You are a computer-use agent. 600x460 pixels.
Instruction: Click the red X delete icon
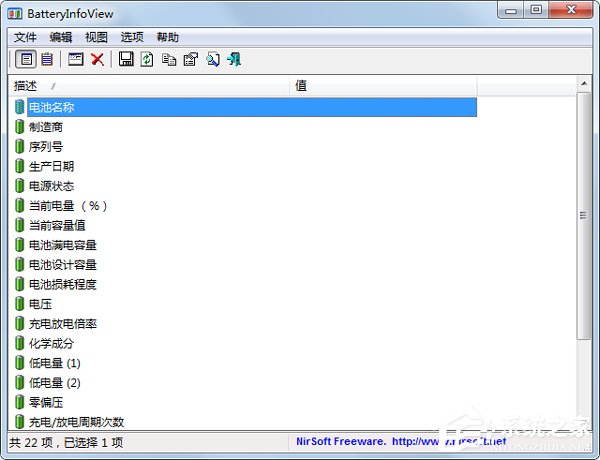pos(97,60)
